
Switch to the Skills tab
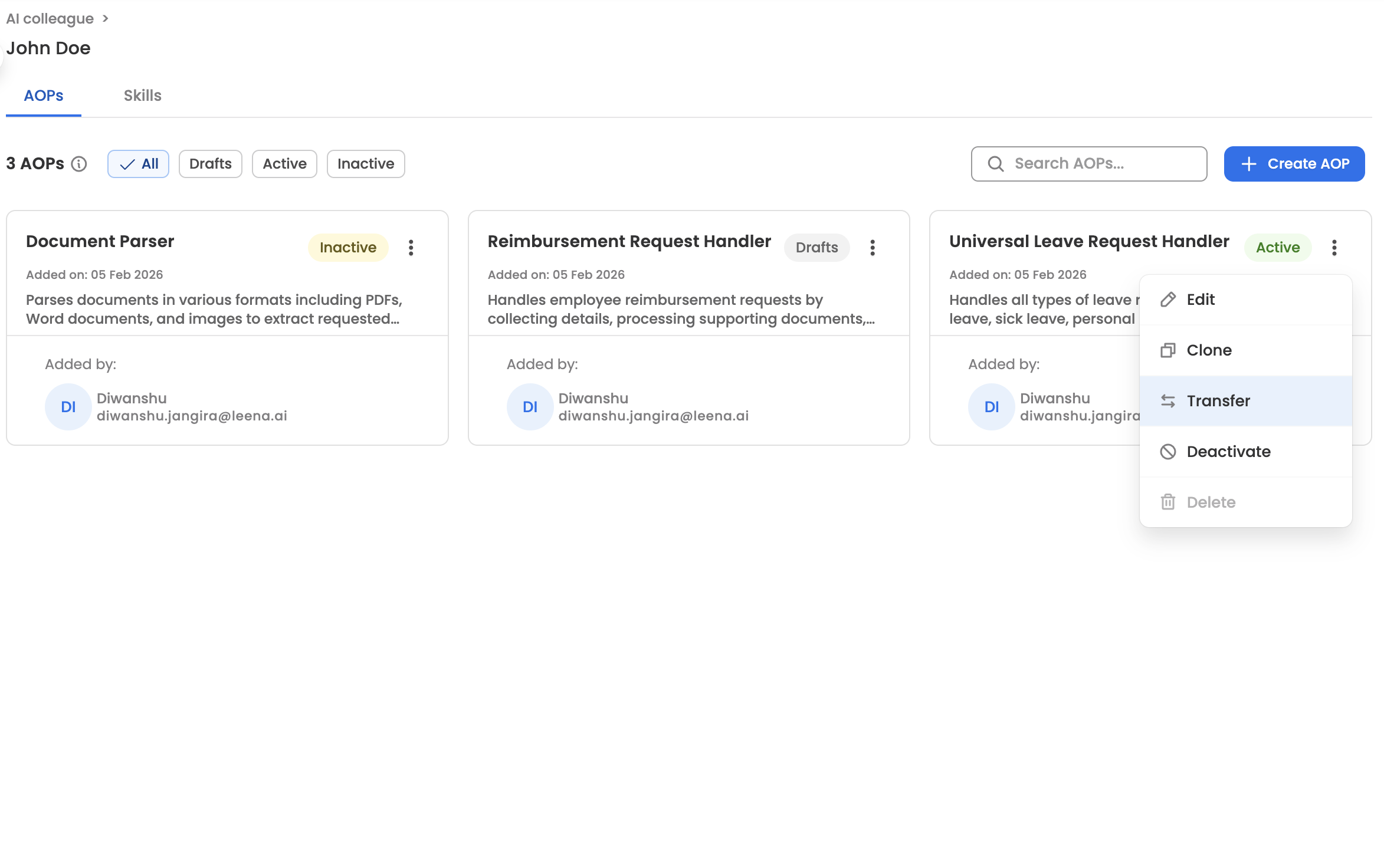point(142,96)
